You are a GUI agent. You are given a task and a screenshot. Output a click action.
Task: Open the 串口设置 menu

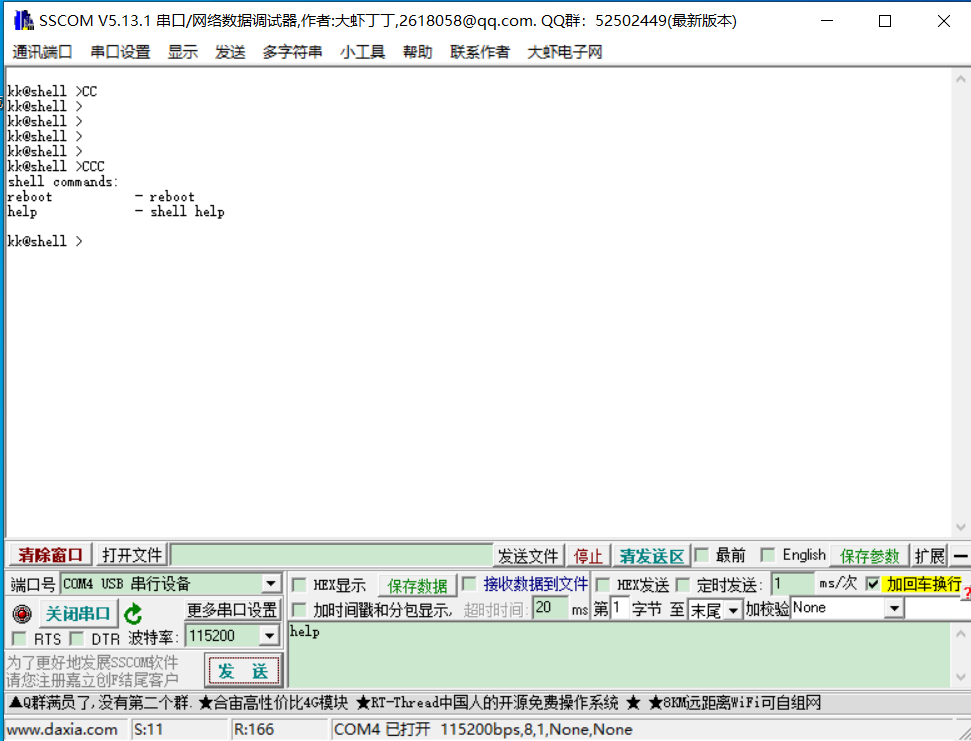coord(120,52)
